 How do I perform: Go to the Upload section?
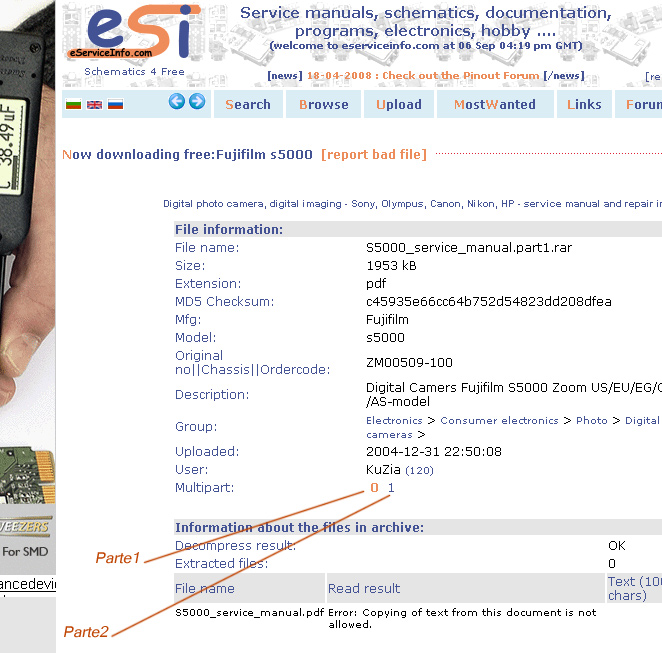tap(399, 104)
